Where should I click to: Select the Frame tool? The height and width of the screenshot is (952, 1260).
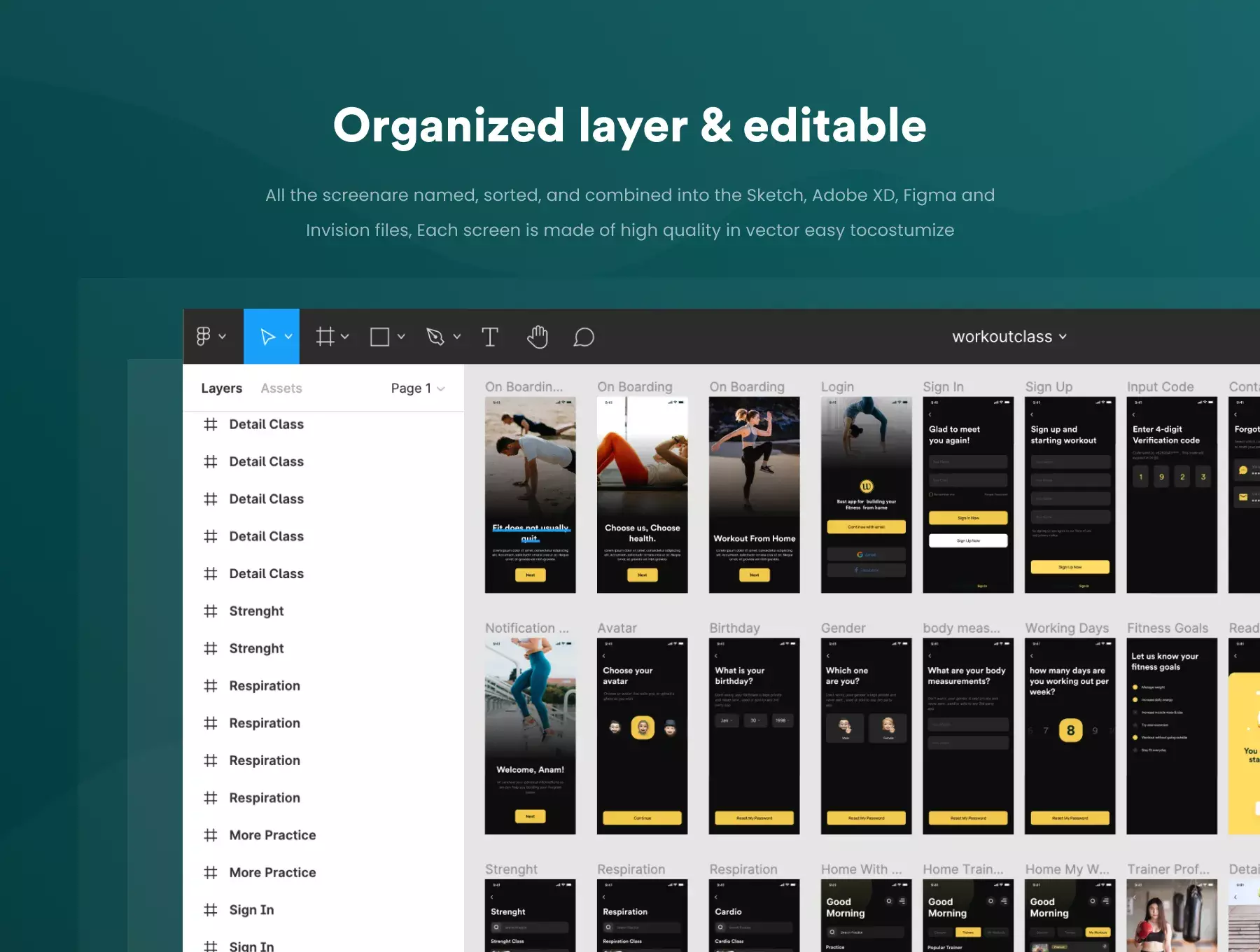coord(325,337)
